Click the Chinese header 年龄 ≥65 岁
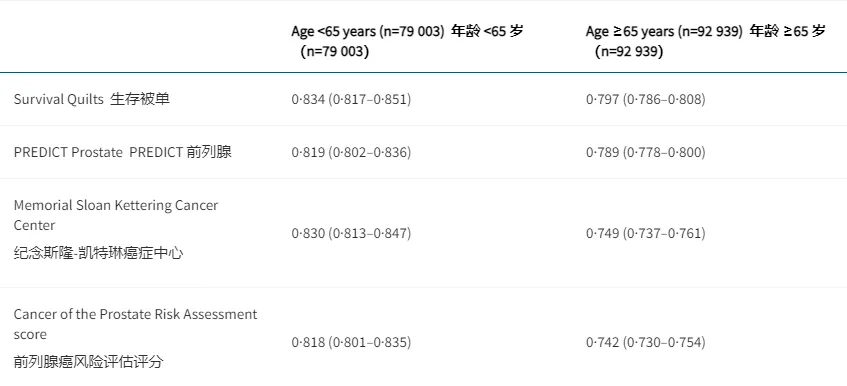 tap(788, 31)
